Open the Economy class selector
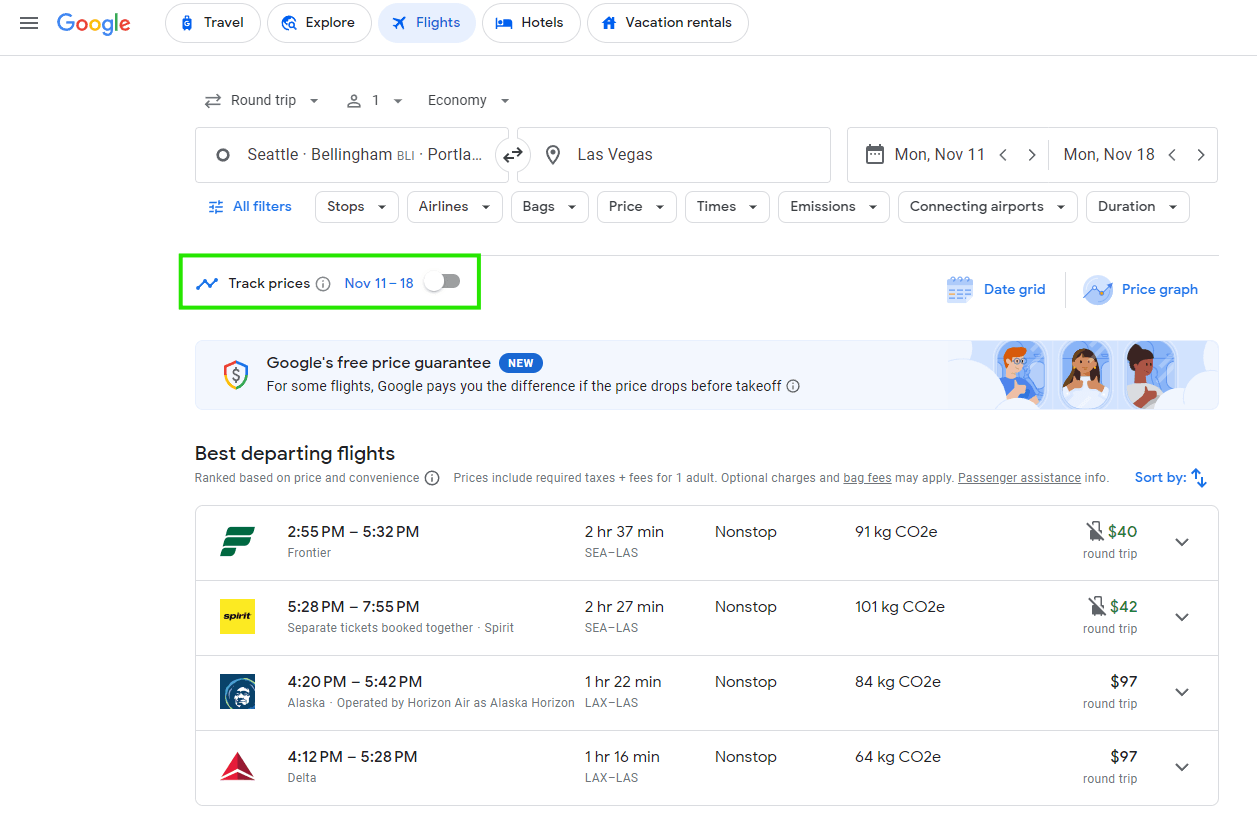The width and height of the screenshot is (1257, 825). (467, 100)
